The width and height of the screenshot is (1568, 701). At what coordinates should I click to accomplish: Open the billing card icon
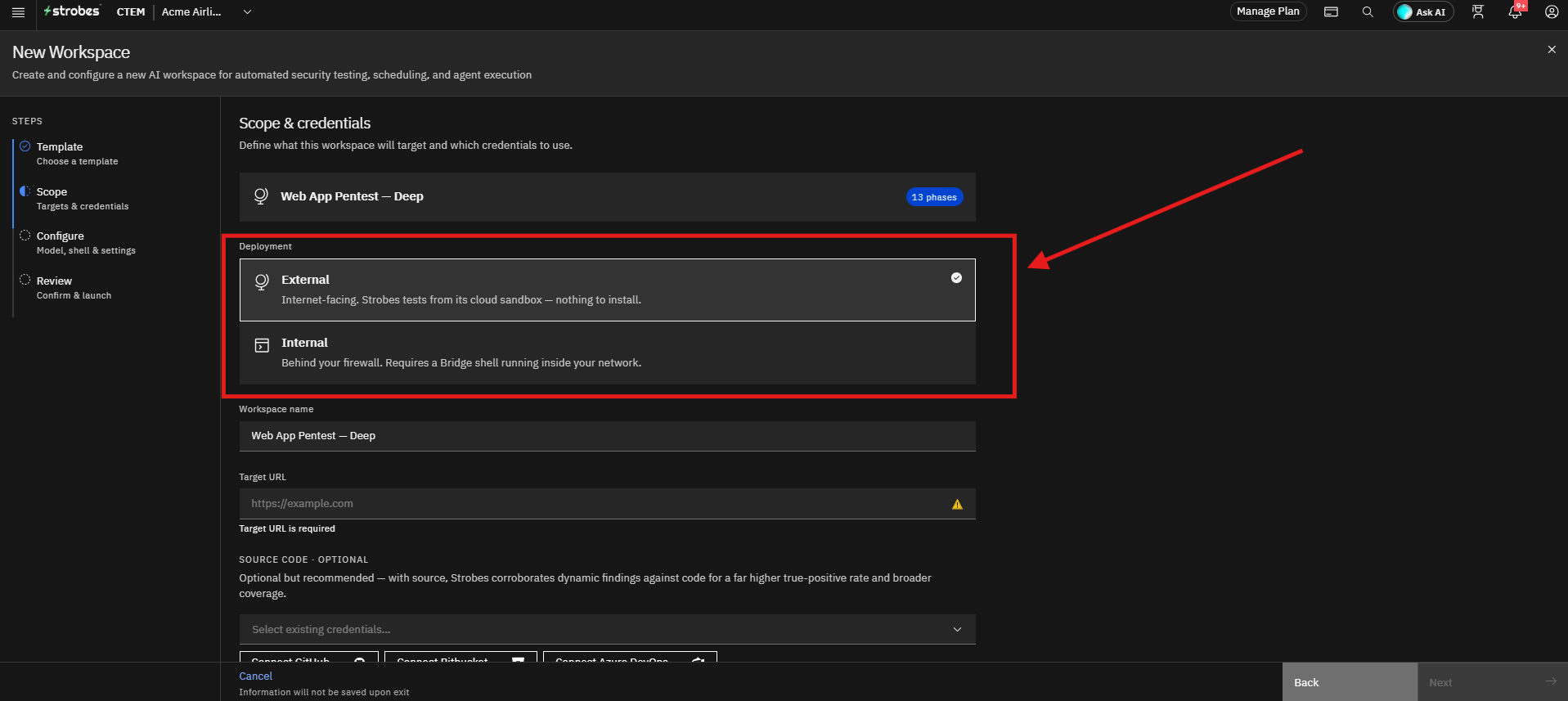click(x=1331, y=12)
